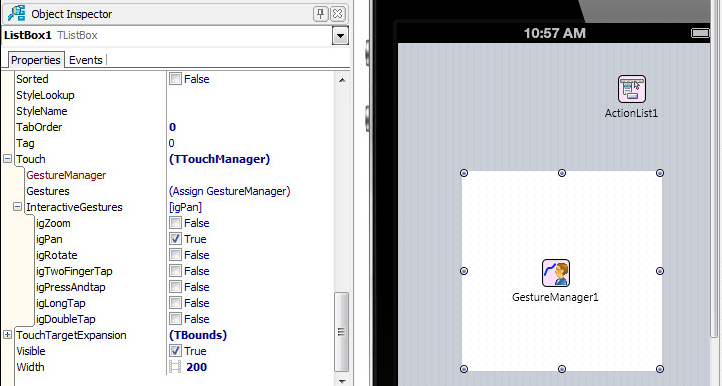The width and height of the screenshot is (722, 386).
Task: Click the (TTouchManager) value
Action: coord(220,159)
